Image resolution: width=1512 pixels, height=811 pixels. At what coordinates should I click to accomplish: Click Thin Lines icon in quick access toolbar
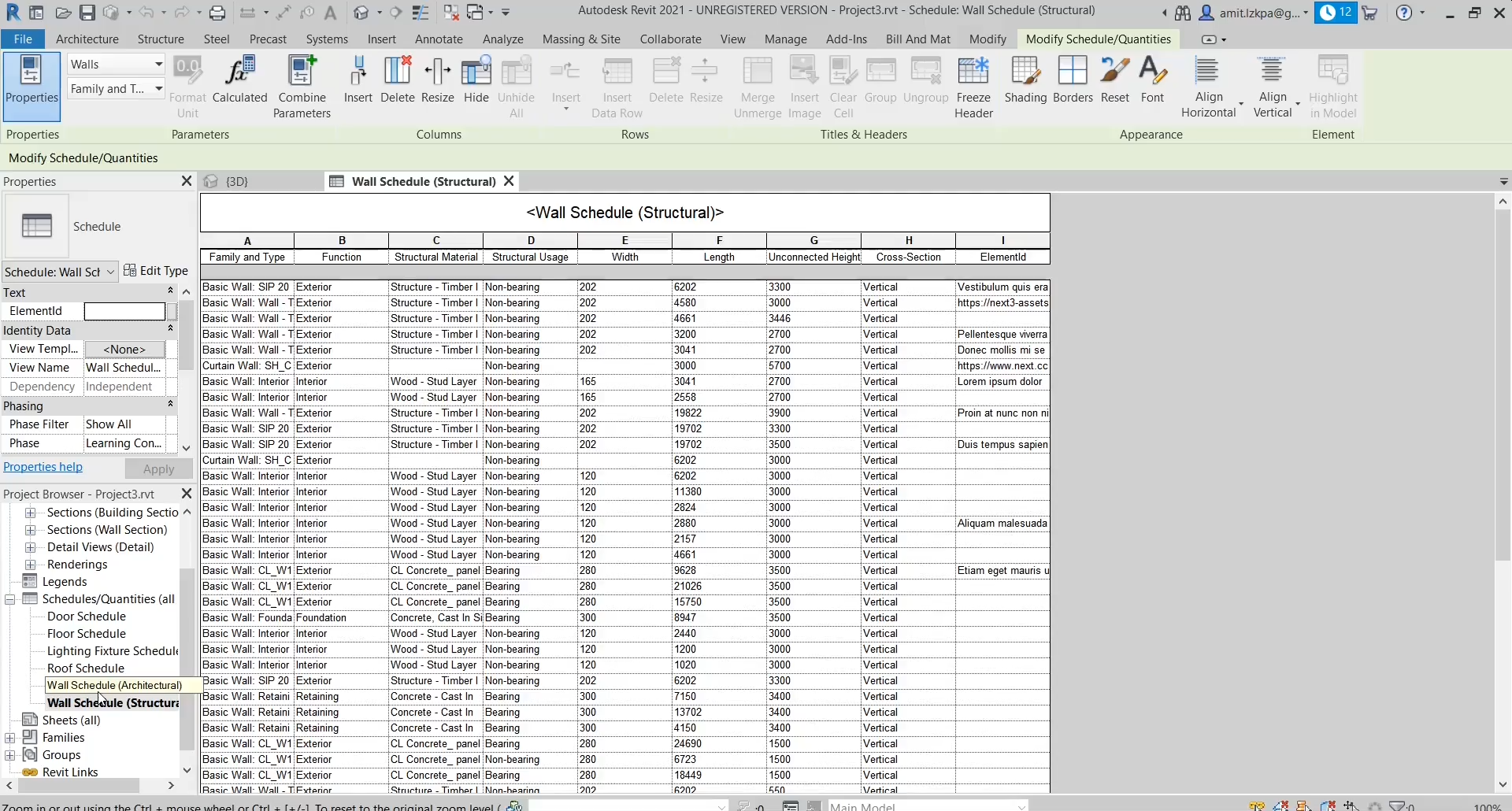click(x=421, y=13)
